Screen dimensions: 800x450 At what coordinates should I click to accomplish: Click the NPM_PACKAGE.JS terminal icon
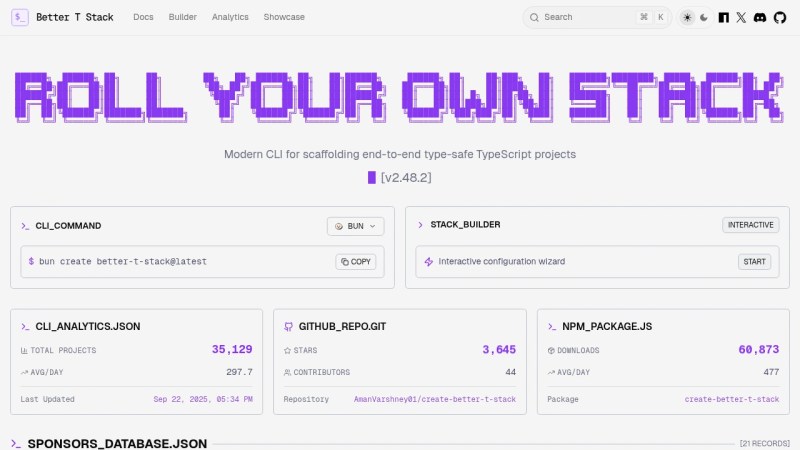552,327
